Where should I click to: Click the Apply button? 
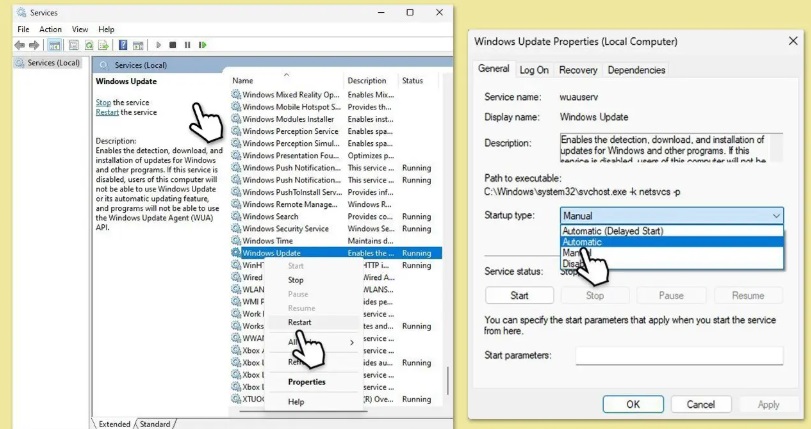point(768,404)
